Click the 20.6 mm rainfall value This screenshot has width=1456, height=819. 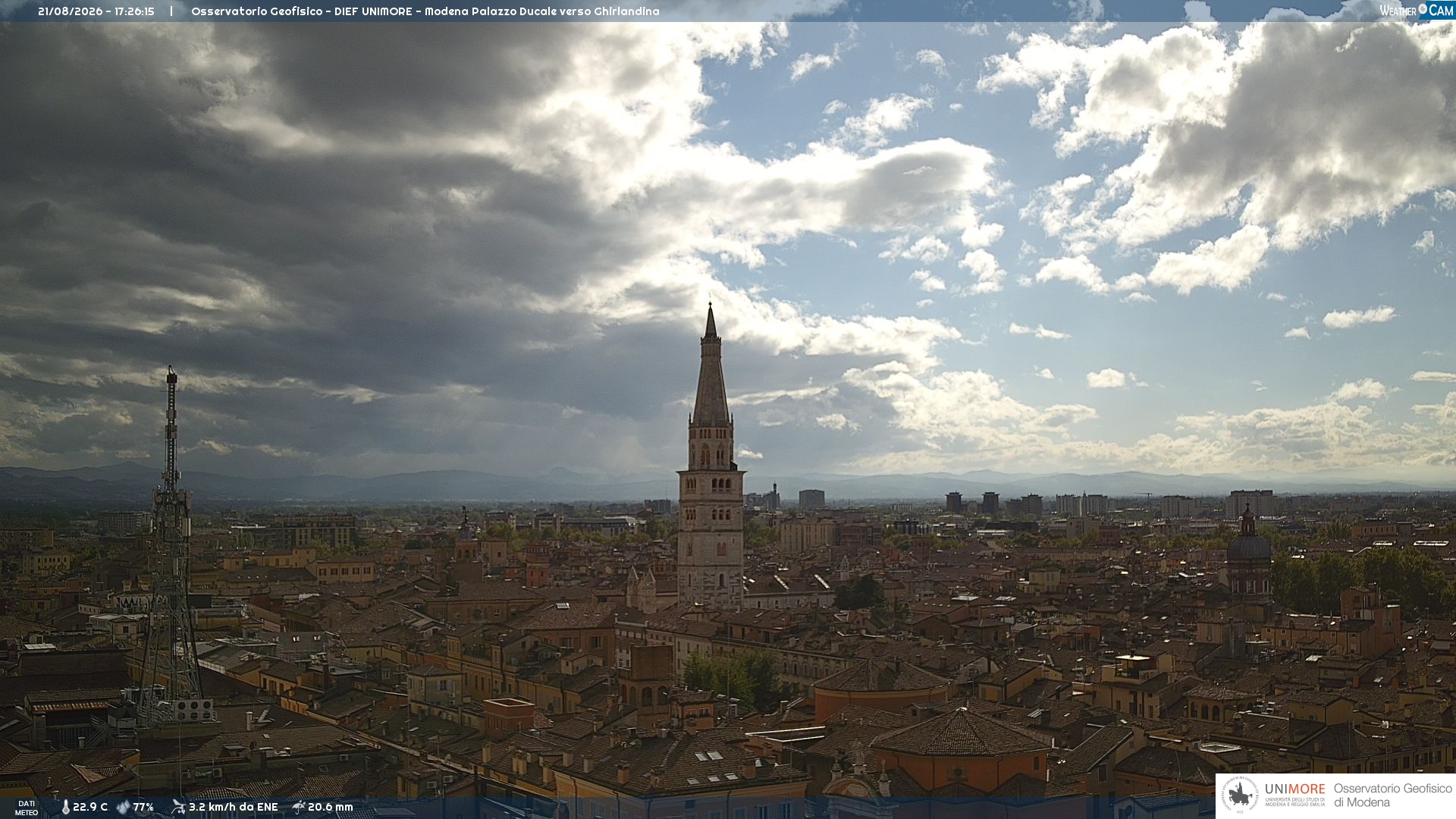click(331, 807)
